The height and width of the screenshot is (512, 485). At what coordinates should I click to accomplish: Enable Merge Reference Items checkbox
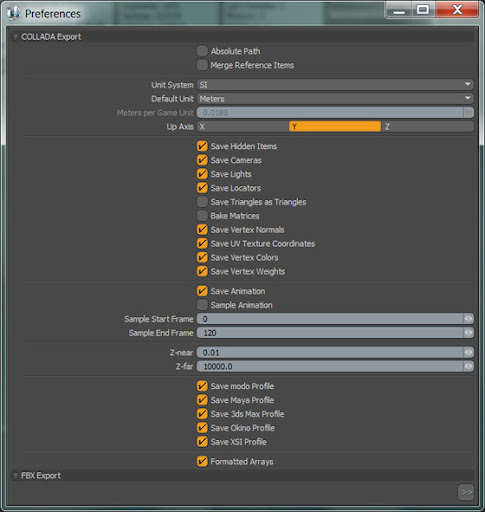click(202, 65)
